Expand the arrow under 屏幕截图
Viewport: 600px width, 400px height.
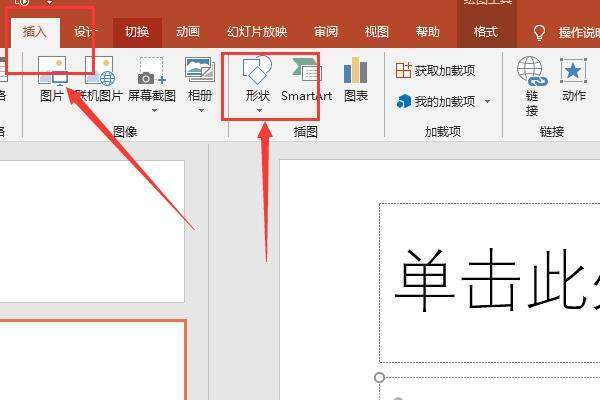tap(152, 111)
